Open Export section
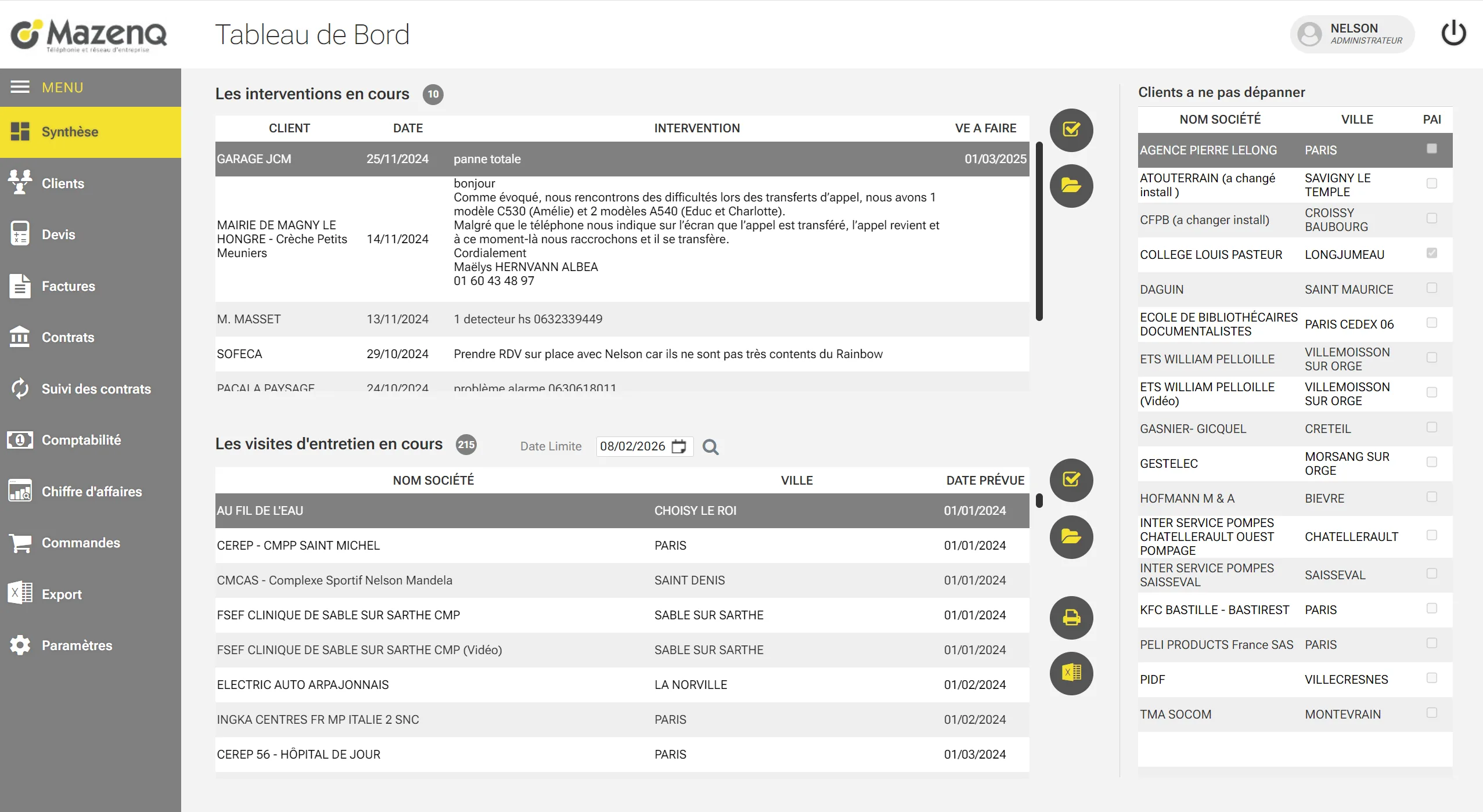 click(x=91, y=594)
